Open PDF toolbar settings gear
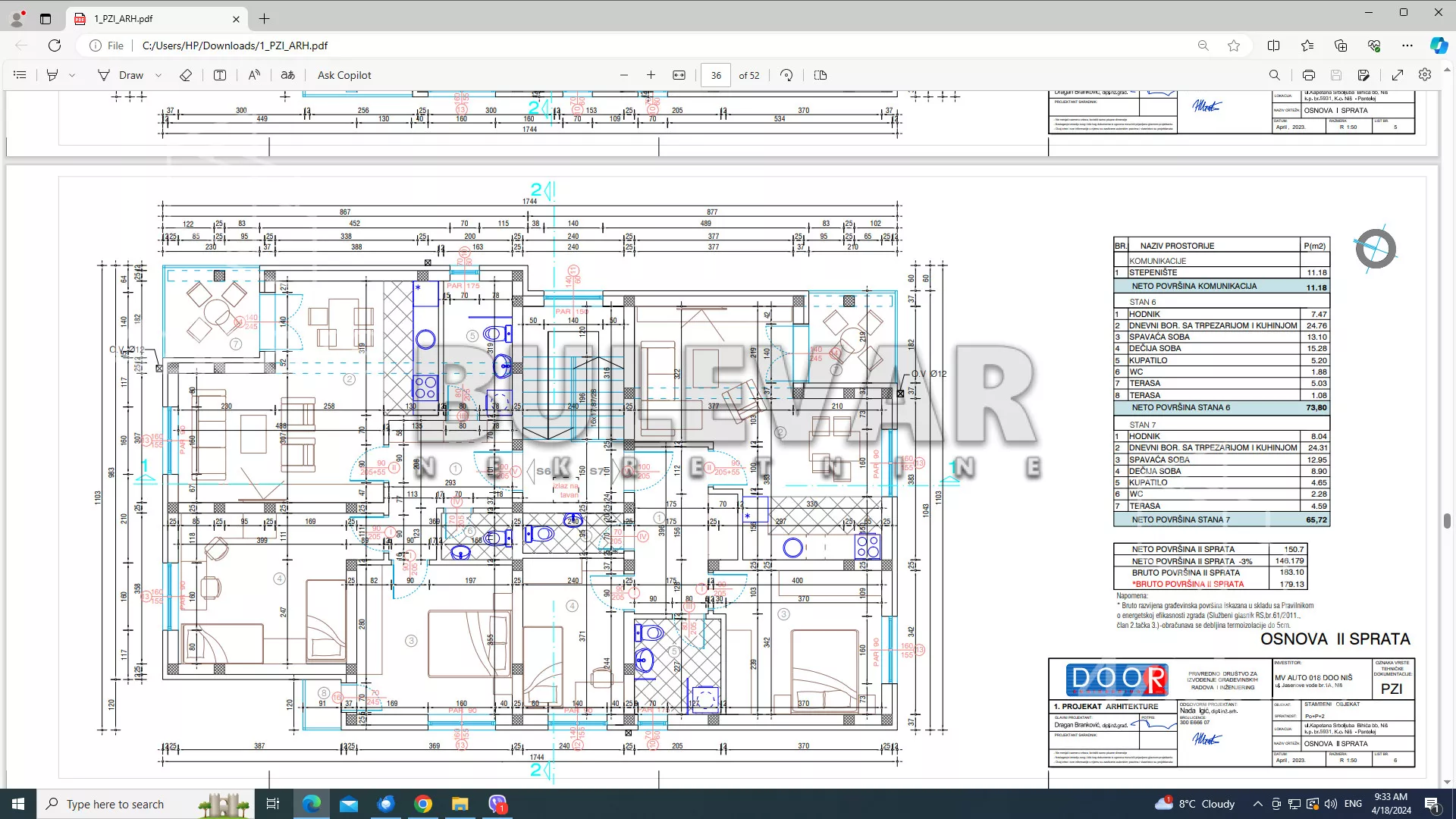Image resolution: width=1456 pixels, height=819 pixels. point(1425,75)
